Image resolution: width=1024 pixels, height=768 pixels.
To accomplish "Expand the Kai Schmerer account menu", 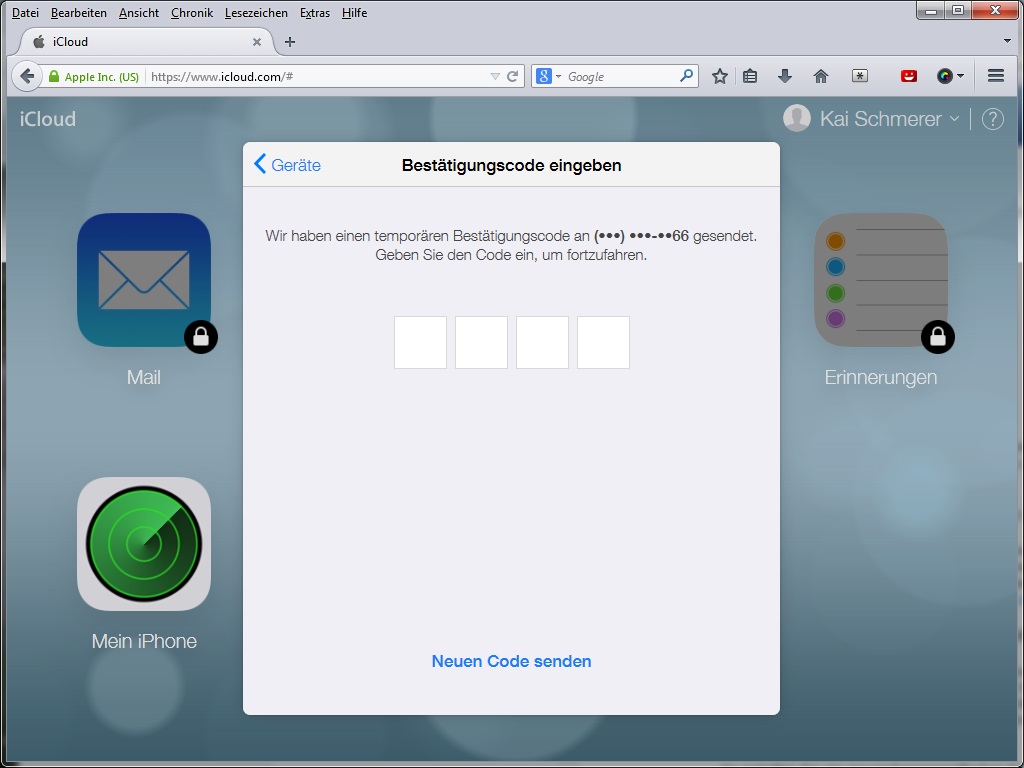I will (x=954, y=119).
